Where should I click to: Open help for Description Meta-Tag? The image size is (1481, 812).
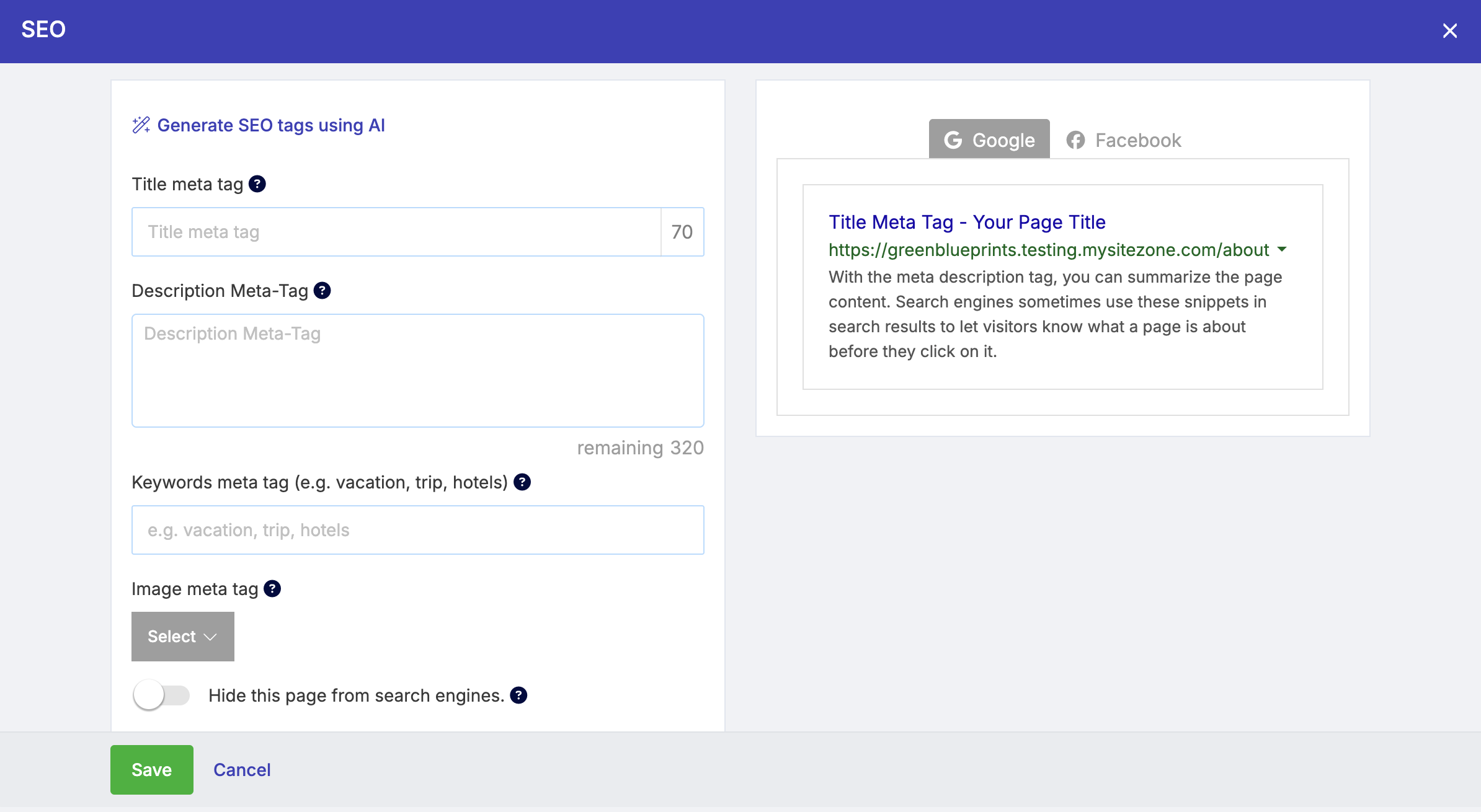pyautogui.click(x=322, y=291)
